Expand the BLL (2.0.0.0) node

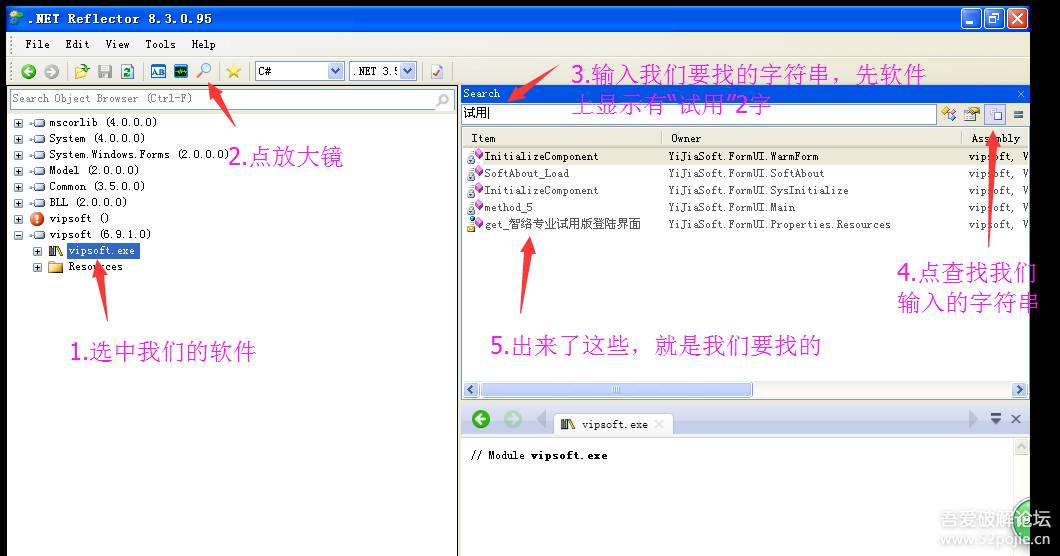(18, 203)
